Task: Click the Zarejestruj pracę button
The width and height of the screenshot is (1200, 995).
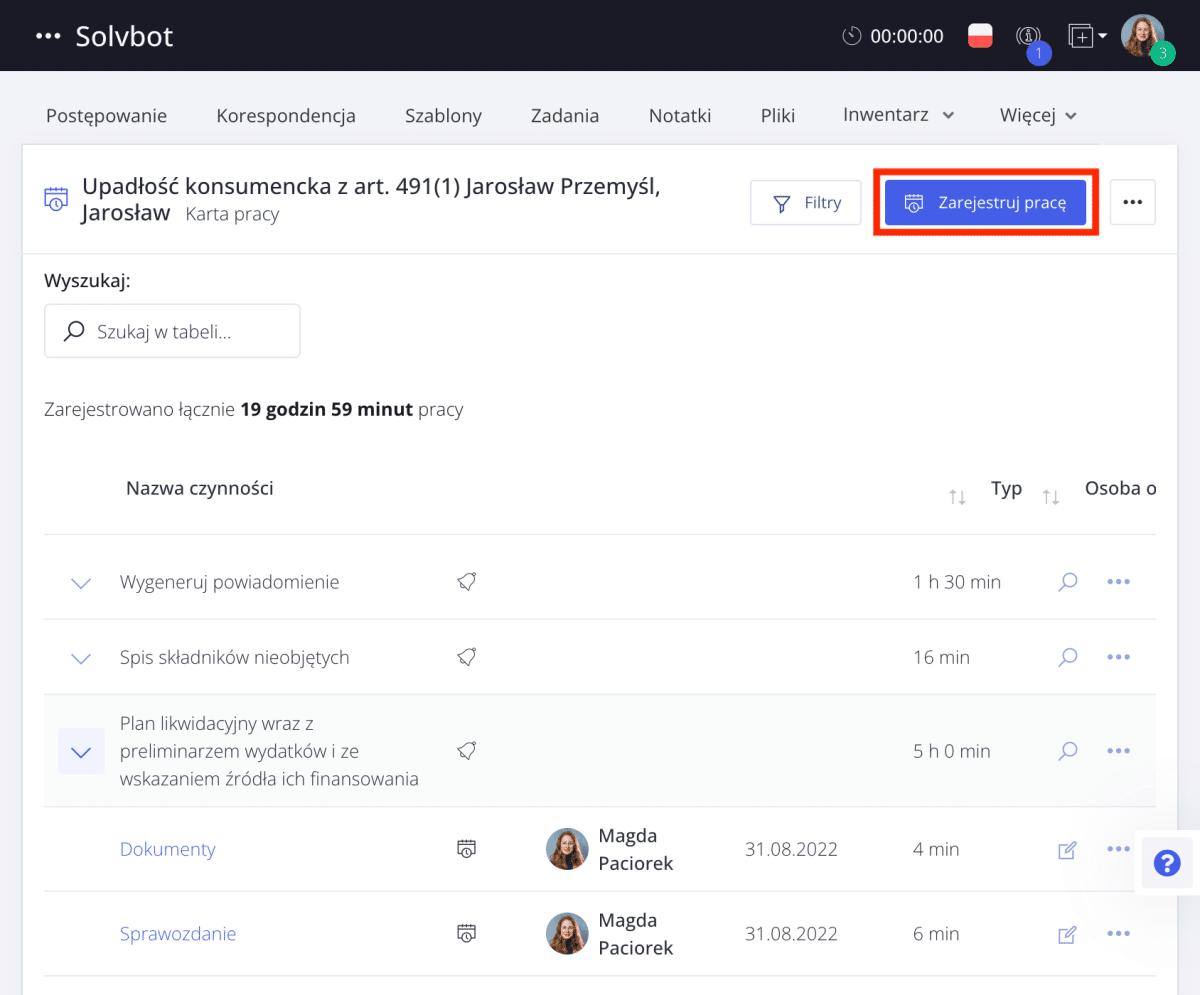Action: coord(985,203)
